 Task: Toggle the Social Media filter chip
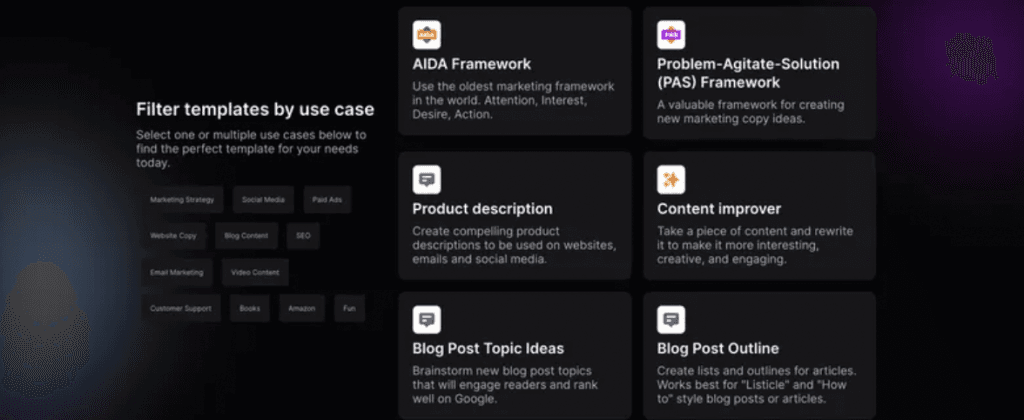(263, 200)
